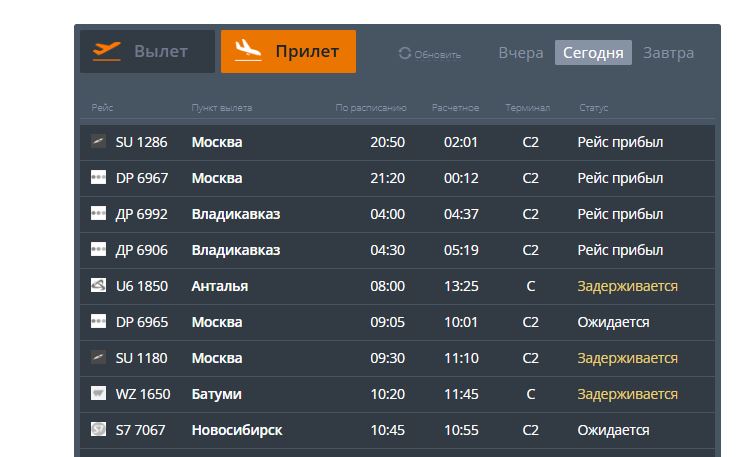Open the Вылет departures tab
The image size is (743, 457).
pos(147,51)
